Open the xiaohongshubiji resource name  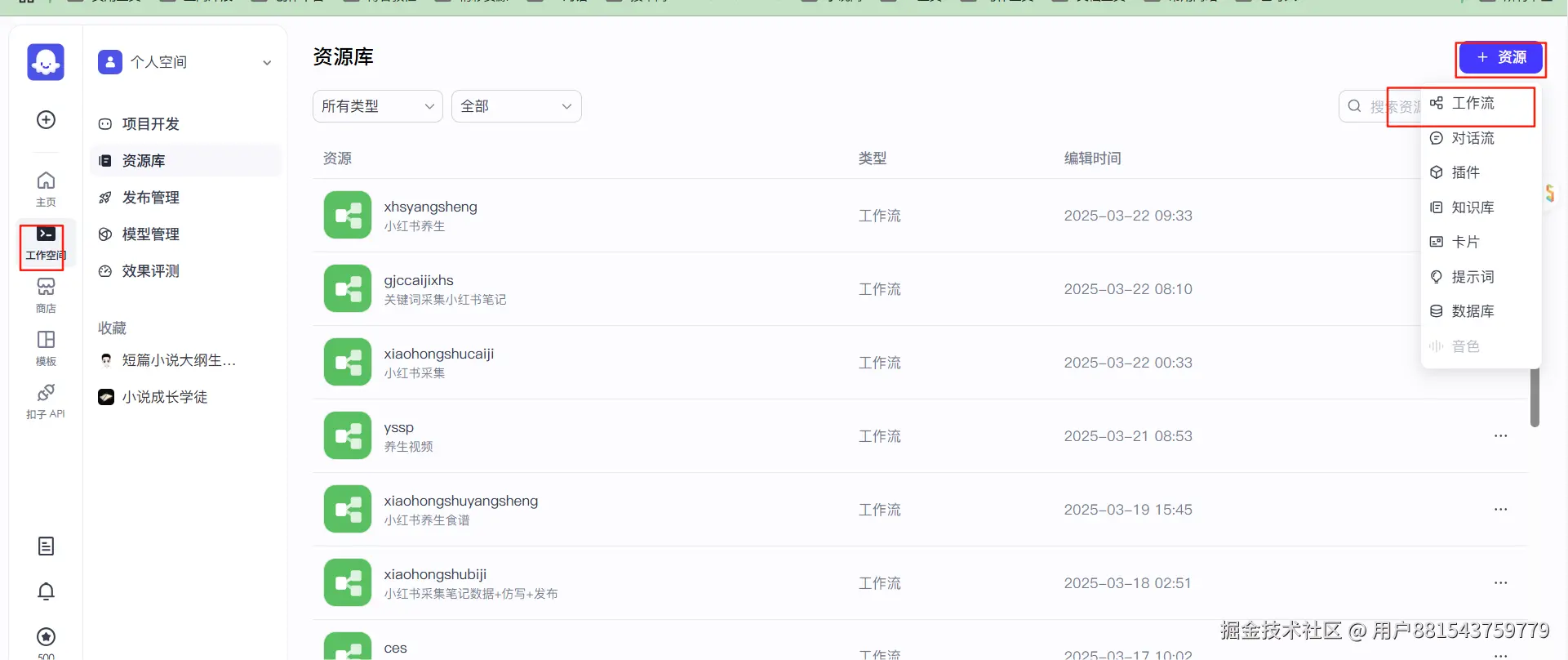(x=435, y=574)
